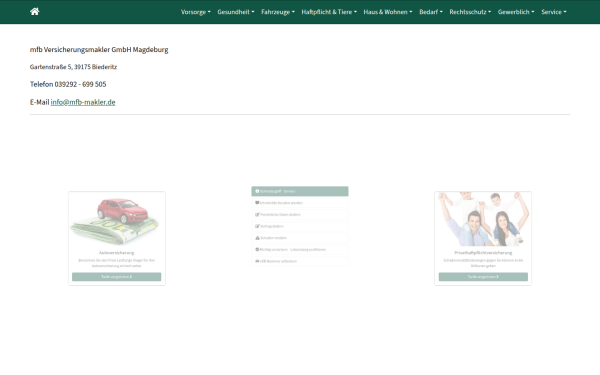The image size is (600, 375).
Task: Click Tarife vergleichen under Privathaftpflichtversicherung
Action: tap(483, 277)
